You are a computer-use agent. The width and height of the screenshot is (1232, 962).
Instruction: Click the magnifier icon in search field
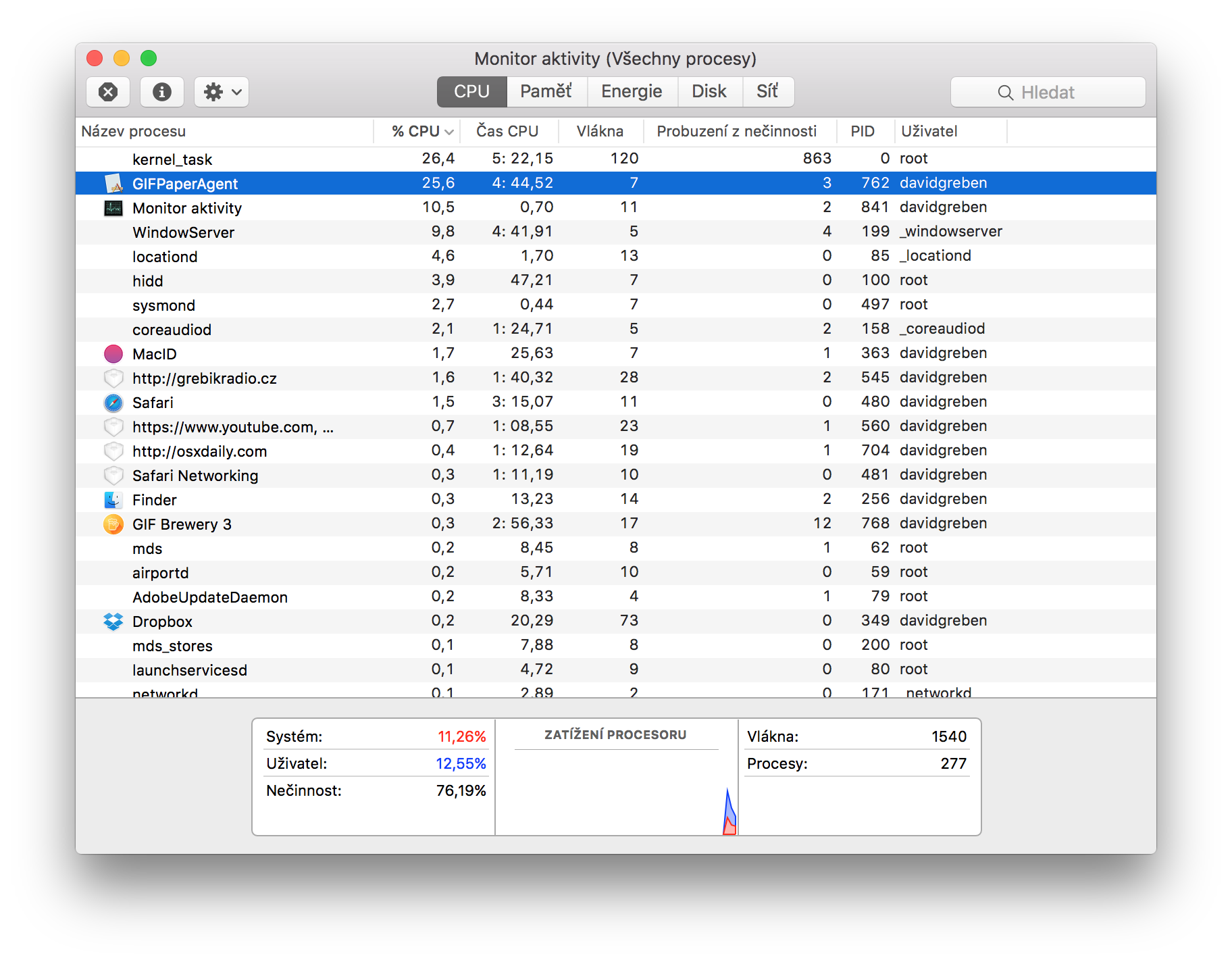click(x=1005, y=93)
